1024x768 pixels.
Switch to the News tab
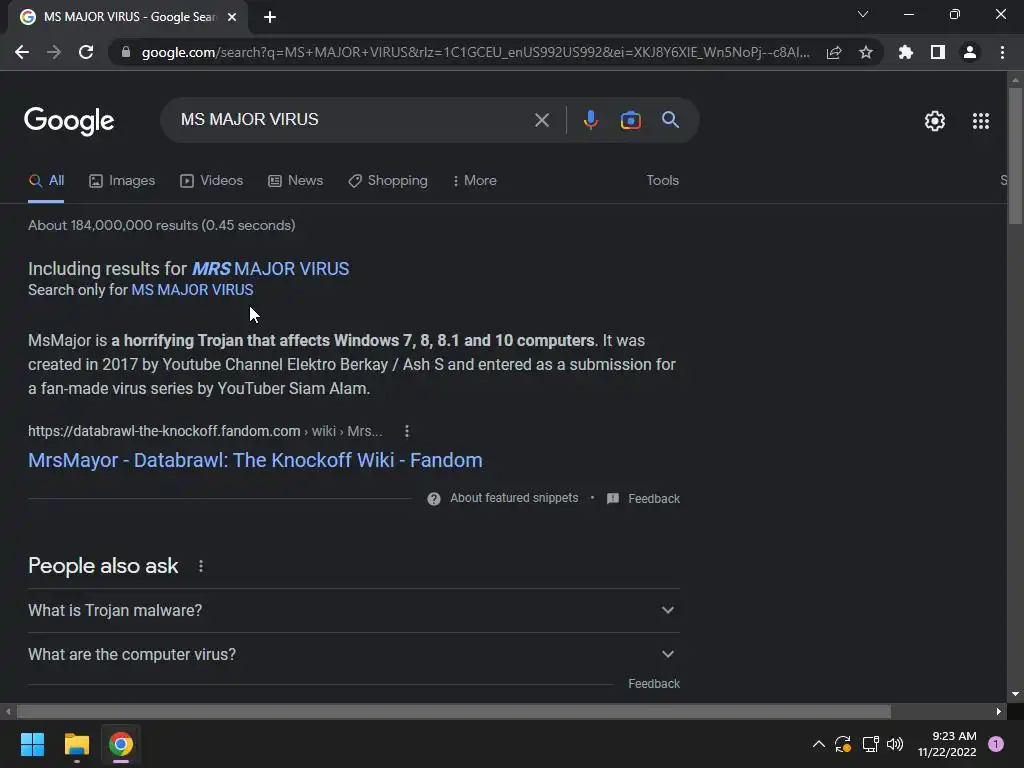click(295, 181)
